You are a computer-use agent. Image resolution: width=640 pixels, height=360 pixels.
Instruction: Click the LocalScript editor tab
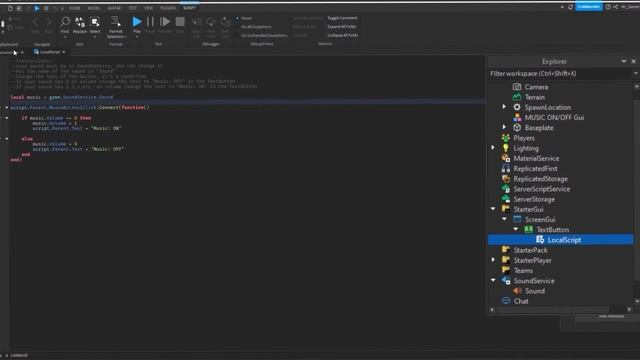tap(50, 52)
